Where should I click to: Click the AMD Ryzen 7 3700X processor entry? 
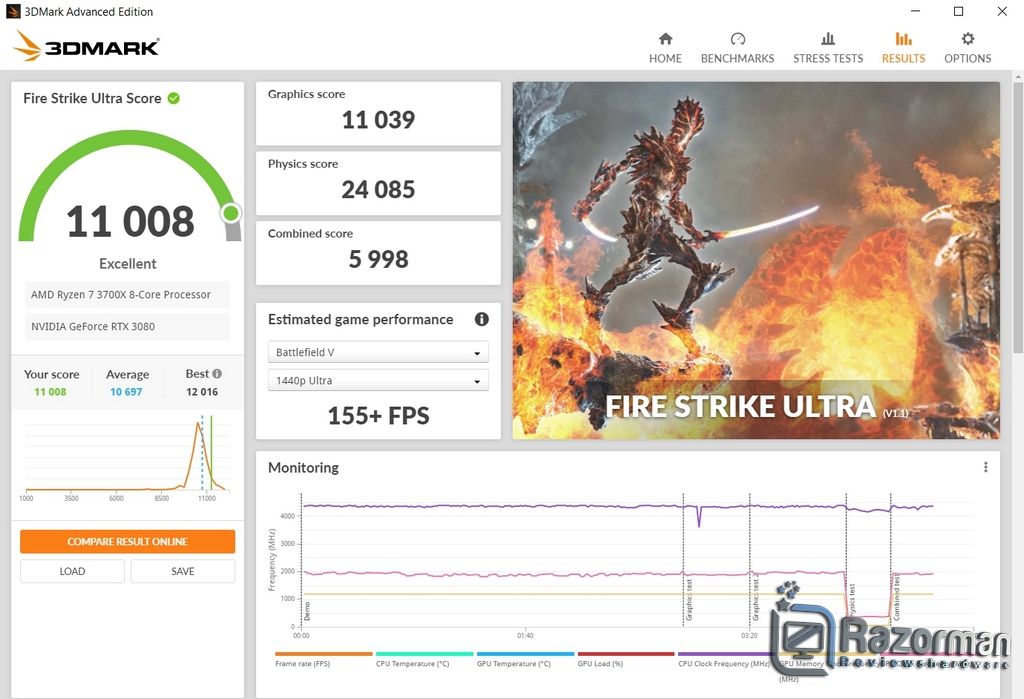tap(127, 295)
